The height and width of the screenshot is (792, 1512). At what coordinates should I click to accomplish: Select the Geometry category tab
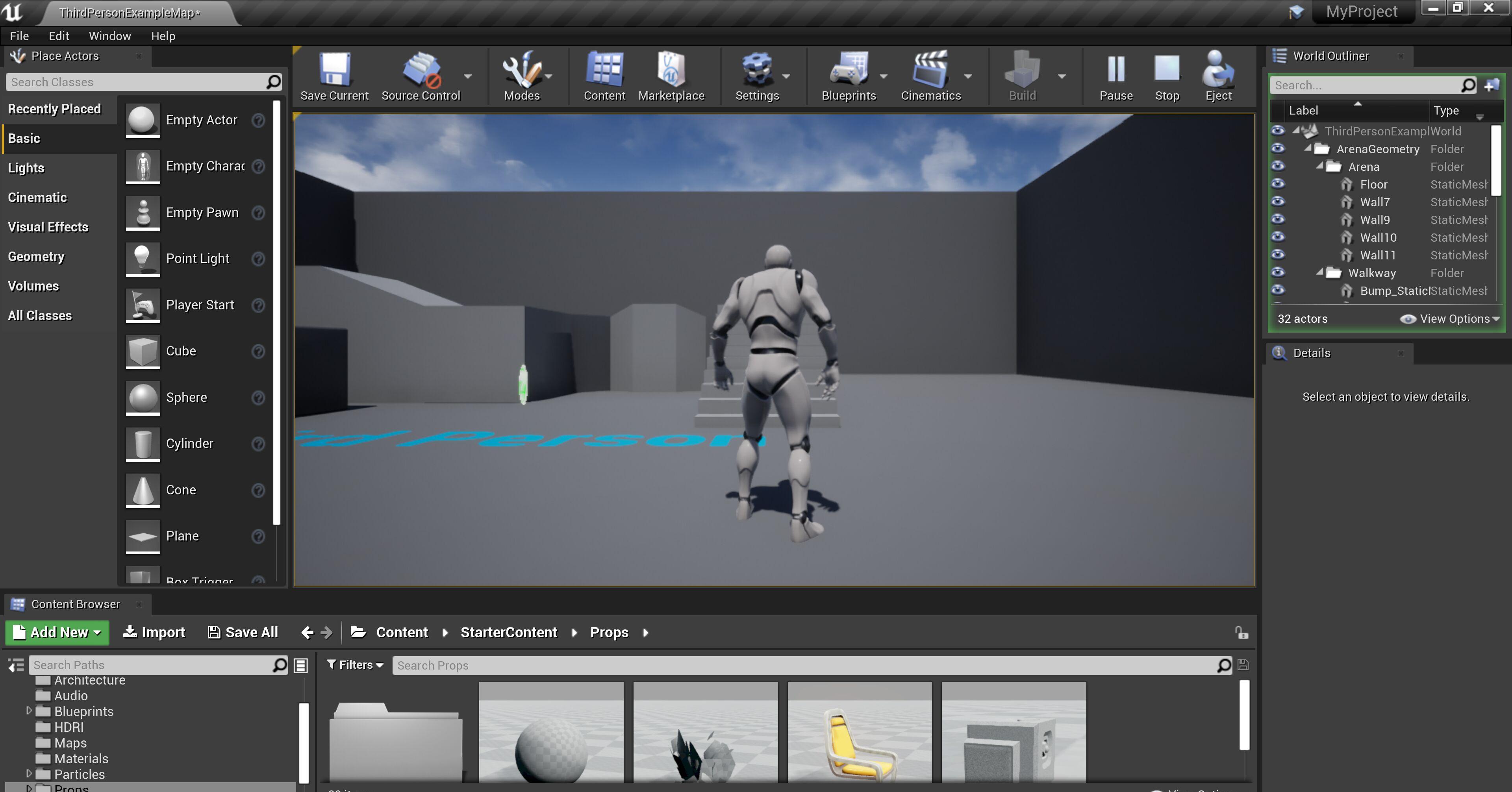click(x=59, y=257)
